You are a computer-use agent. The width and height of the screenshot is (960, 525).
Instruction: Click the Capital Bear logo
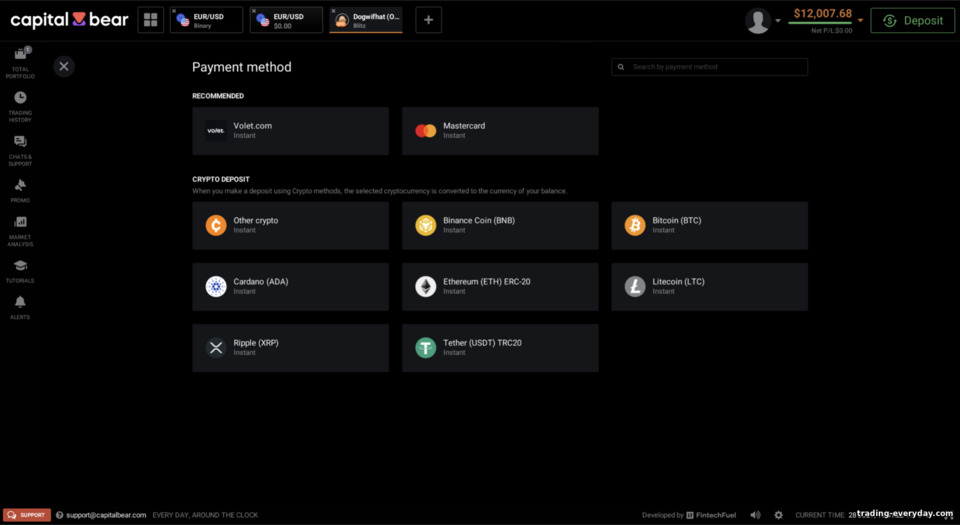(69, 20)
